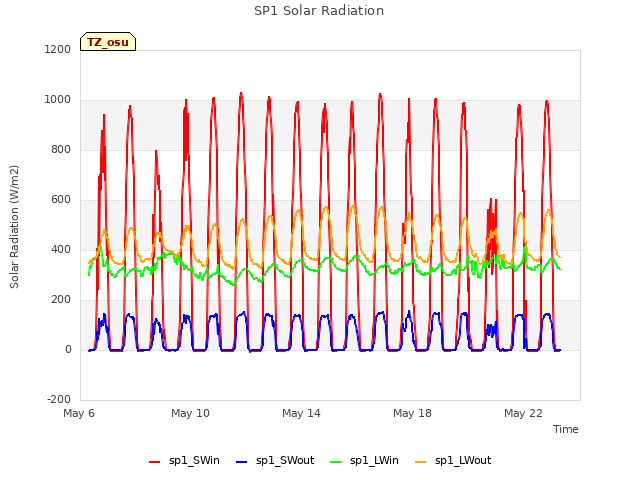Screen dimensions: 640x480
Task: Click the 800 y-axis label
Action: 61,149
